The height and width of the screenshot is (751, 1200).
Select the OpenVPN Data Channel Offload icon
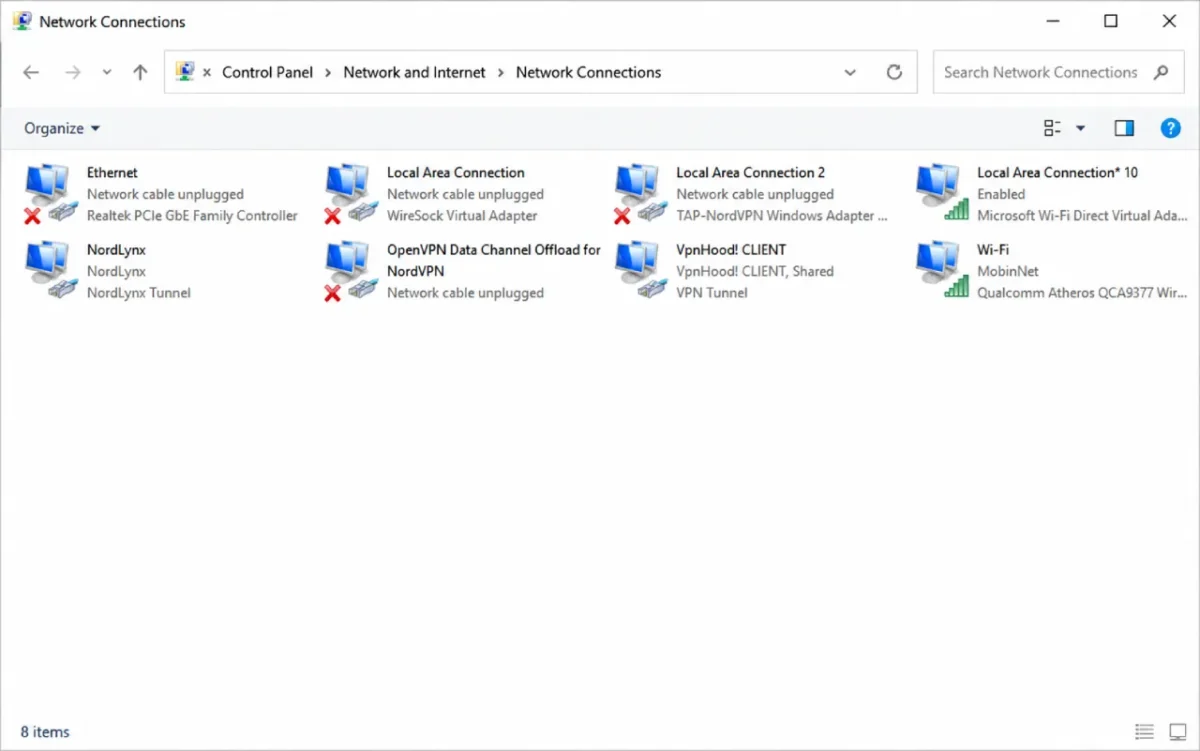coord(351,271)
